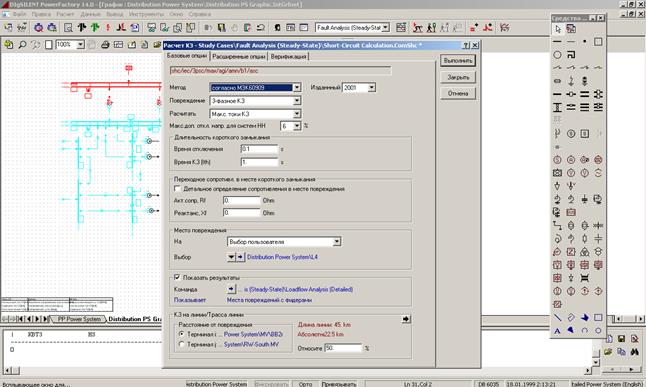Click the floppy disk save icon in output toolbar

point(621,339)
